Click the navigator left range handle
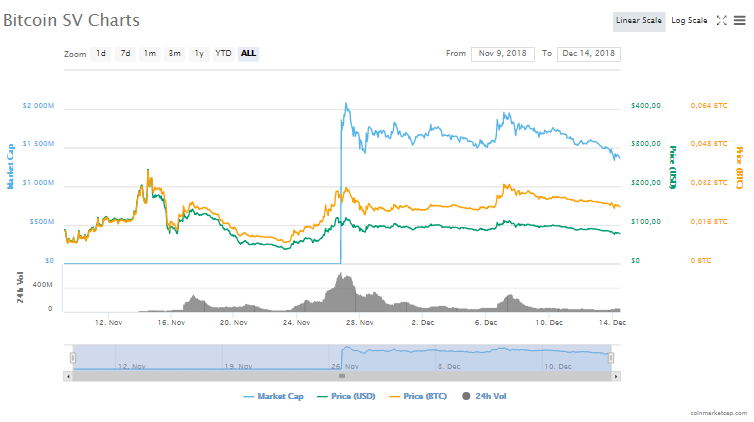This screenshot has height=422, width=754. tap(73, 358)
